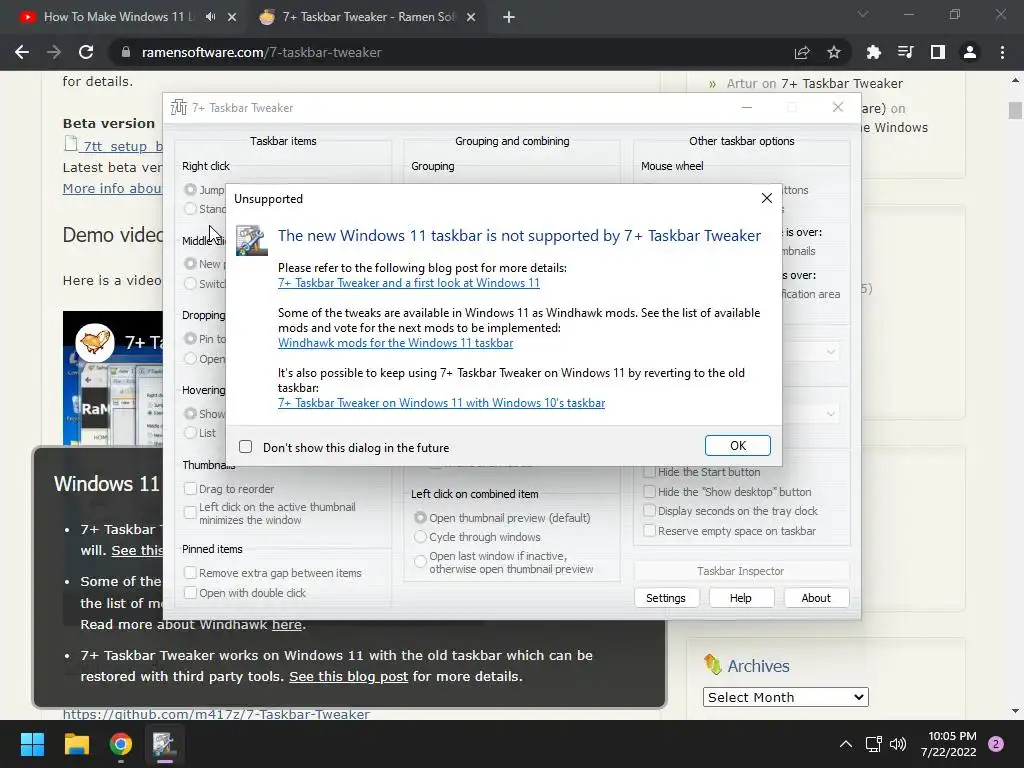Toggle the Chrome side panel icon
The width and height of the screenshot is (1024, 768).
[x=938, y=52]
